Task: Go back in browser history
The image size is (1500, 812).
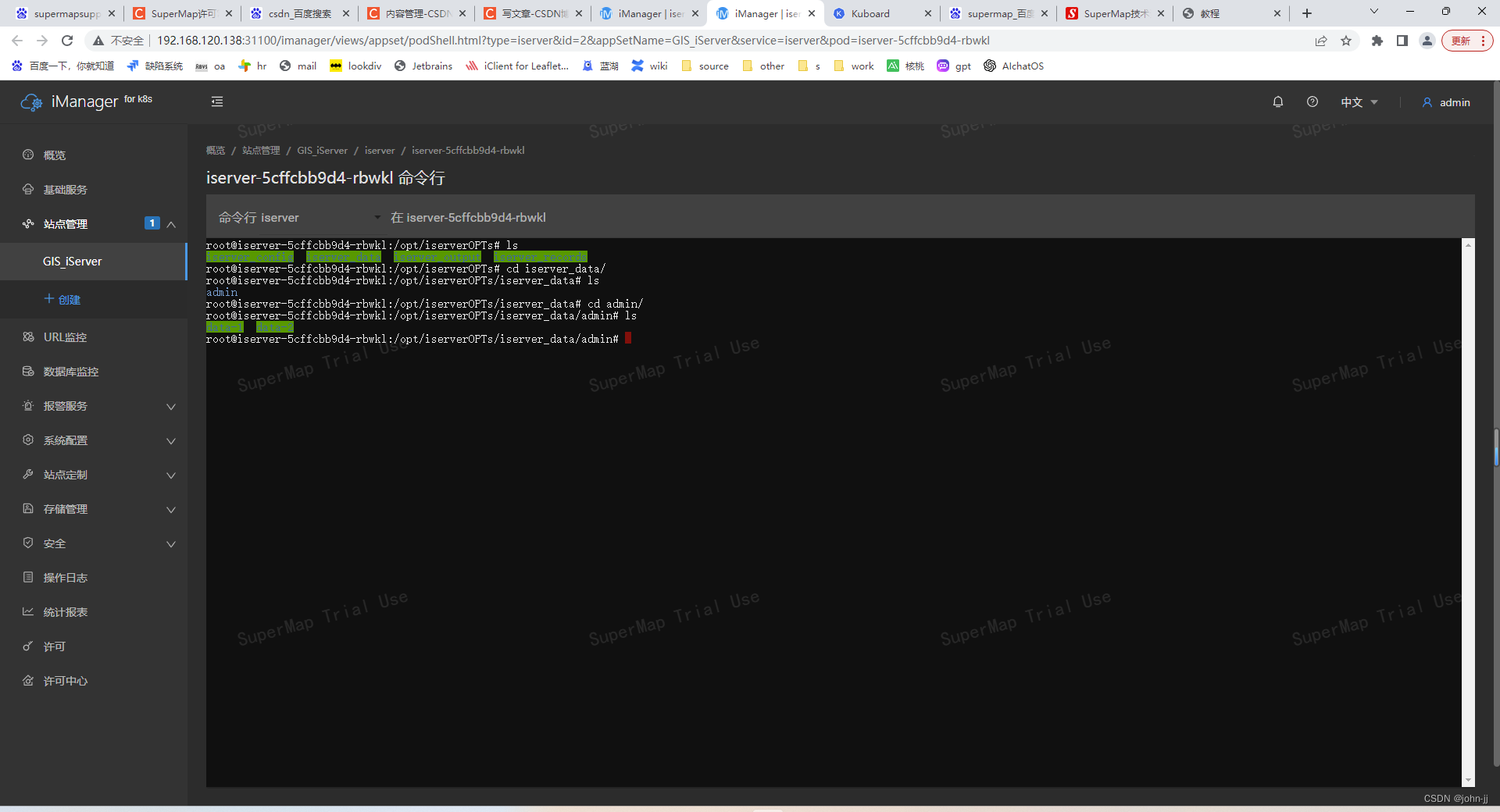Action: 17,41
